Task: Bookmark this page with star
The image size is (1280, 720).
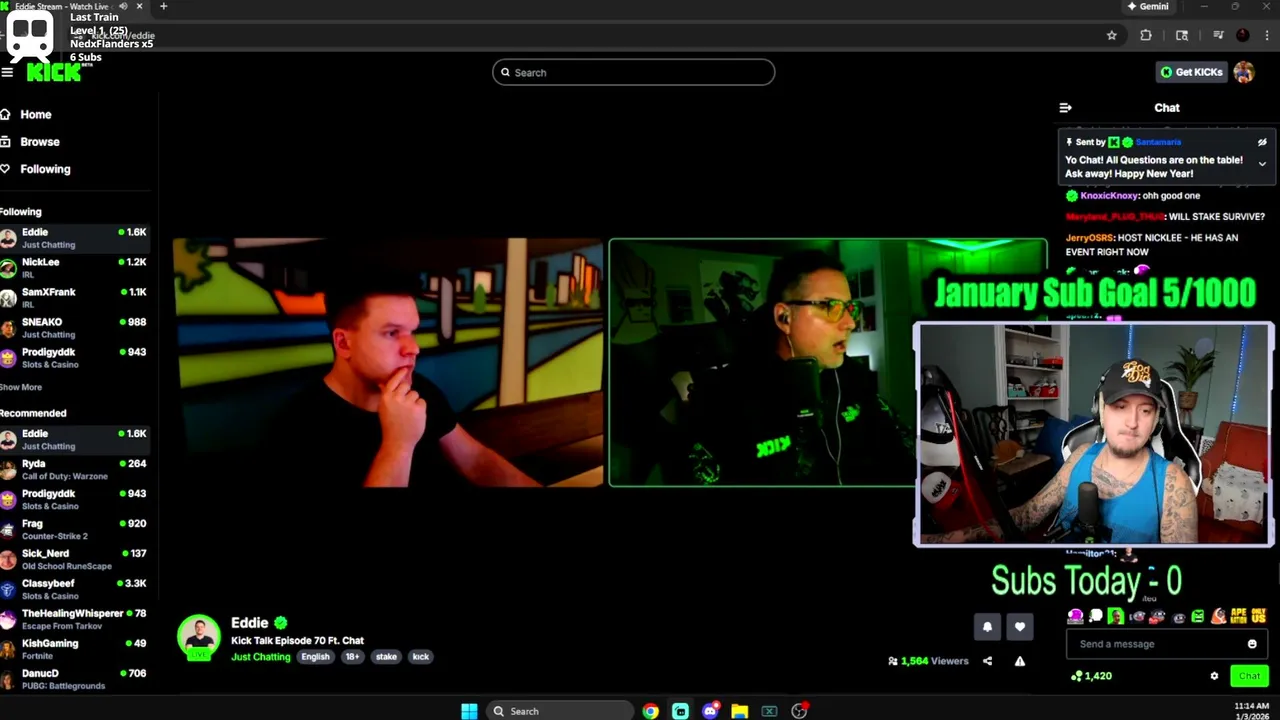Action: [1111, 35]
